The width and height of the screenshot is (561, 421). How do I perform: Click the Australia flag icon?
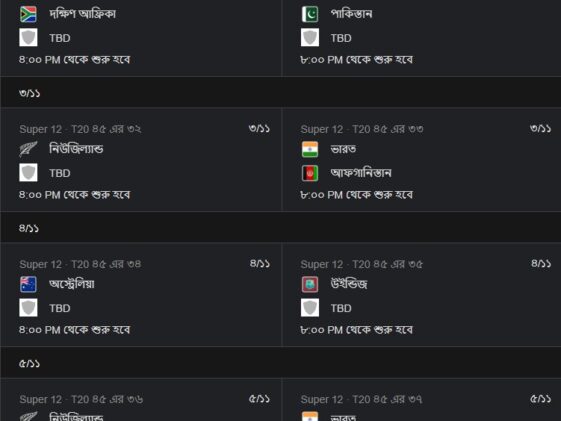[x=28, y=285]
